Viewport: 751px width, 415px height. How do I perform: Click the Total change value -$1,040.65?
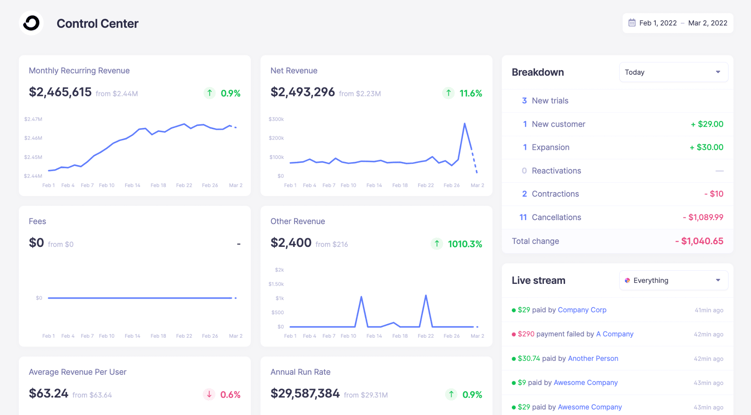pos(699,241)
